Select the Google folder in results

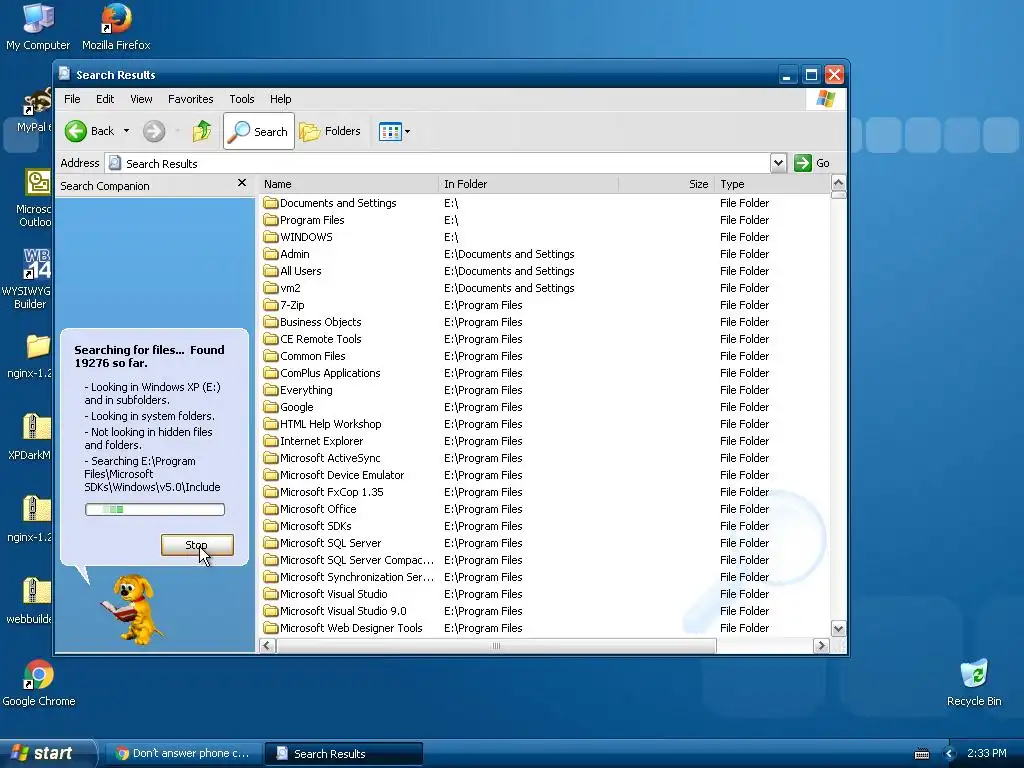click(x=289, y=407)
